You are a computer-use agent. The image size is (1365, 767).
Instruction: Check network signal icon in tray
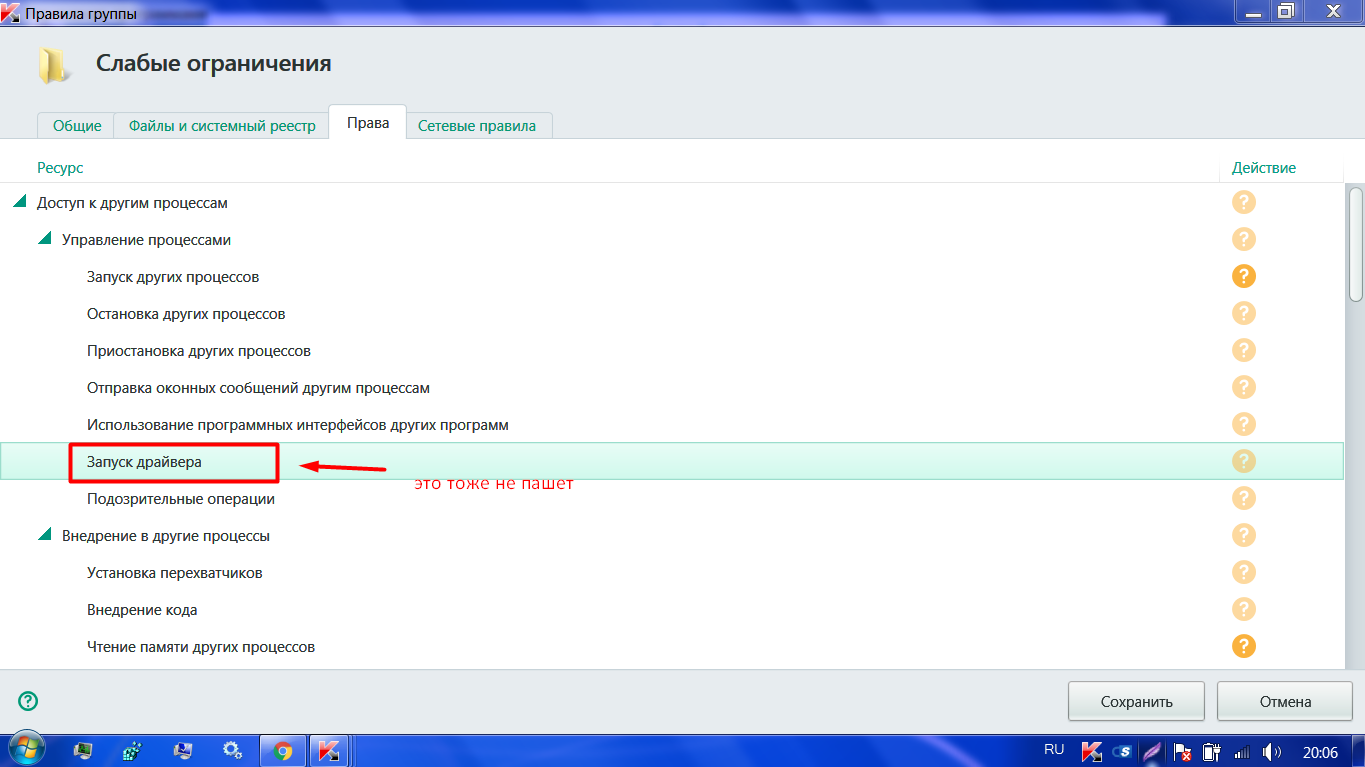(x=1243, y=751)
